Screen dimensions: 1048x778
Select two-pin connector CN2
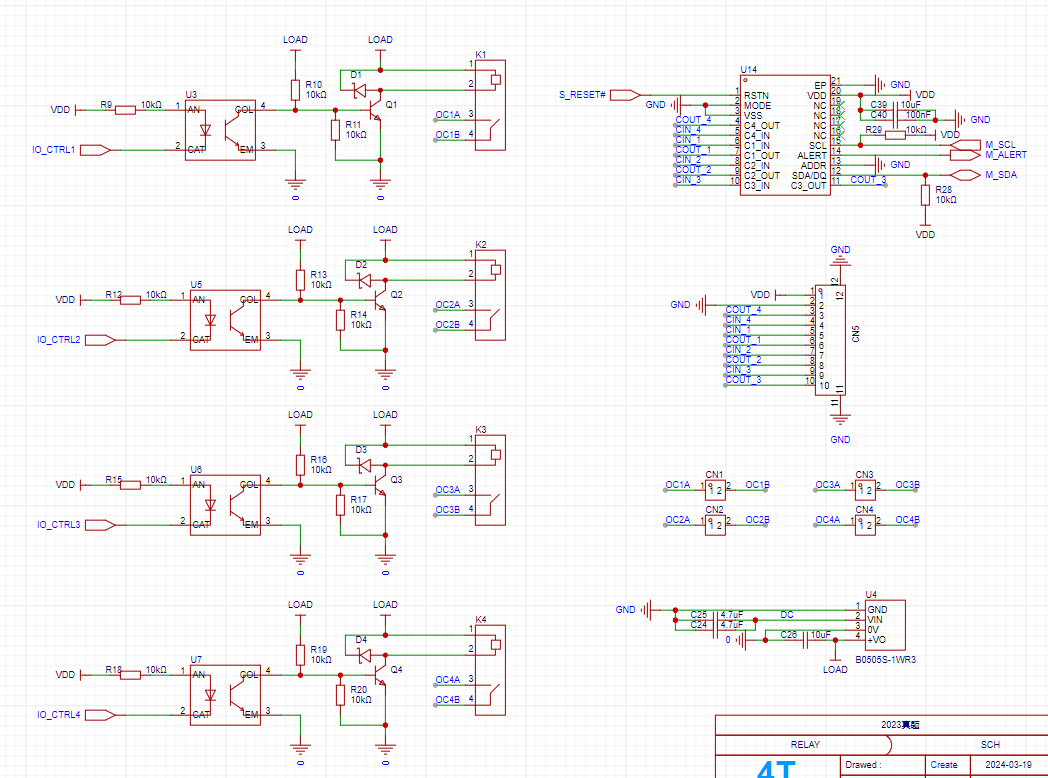pos(715,525)
